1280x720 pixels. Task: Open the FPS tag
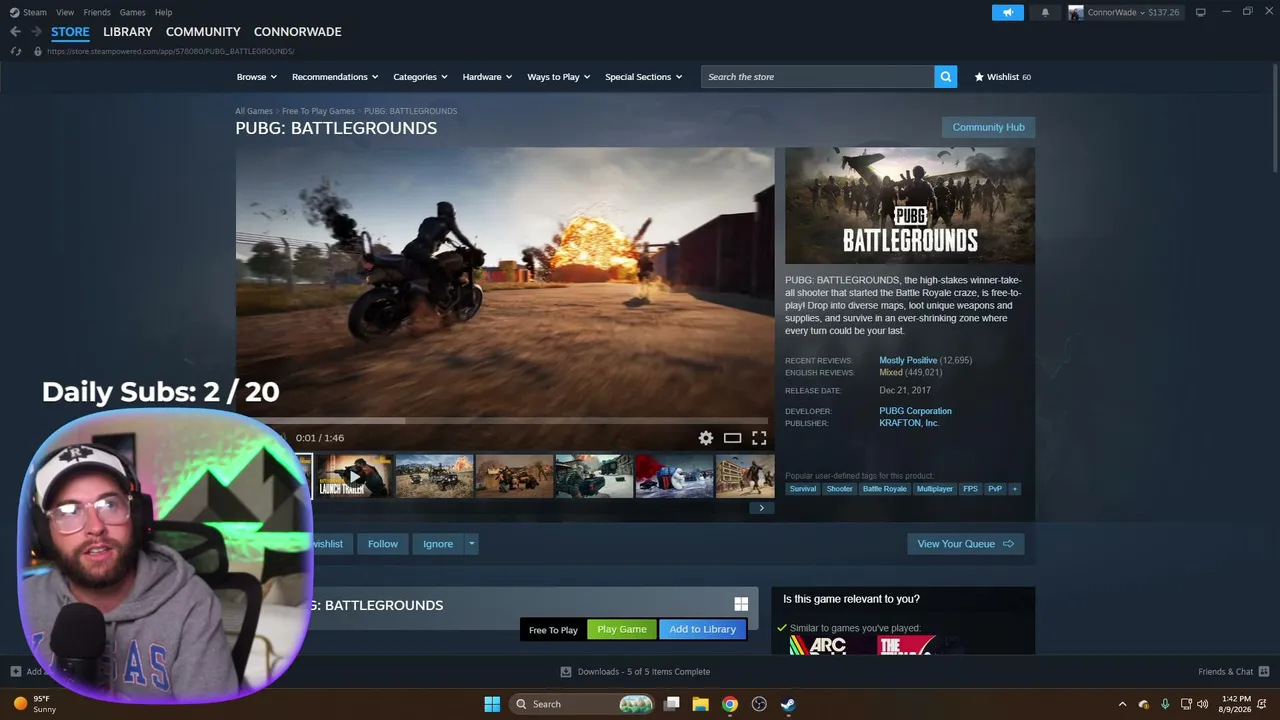971,489
